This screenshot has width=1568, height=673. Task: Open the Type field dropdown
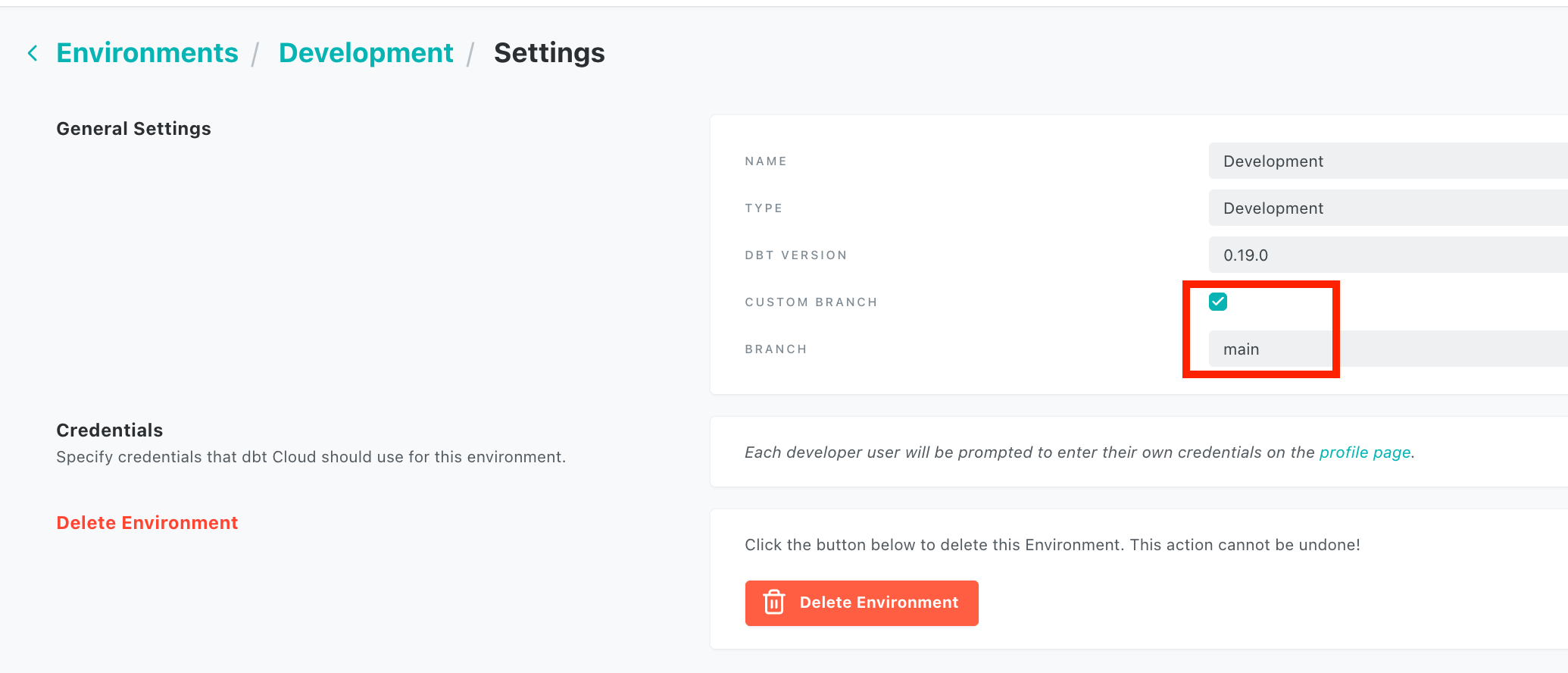(1388, 208)
